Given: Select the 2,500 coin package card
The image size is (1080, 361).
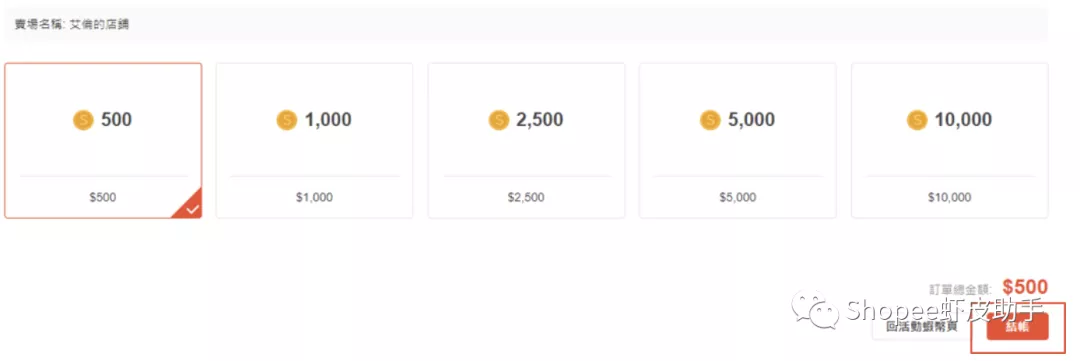Looking at the screenshot, I should (526, 141).
